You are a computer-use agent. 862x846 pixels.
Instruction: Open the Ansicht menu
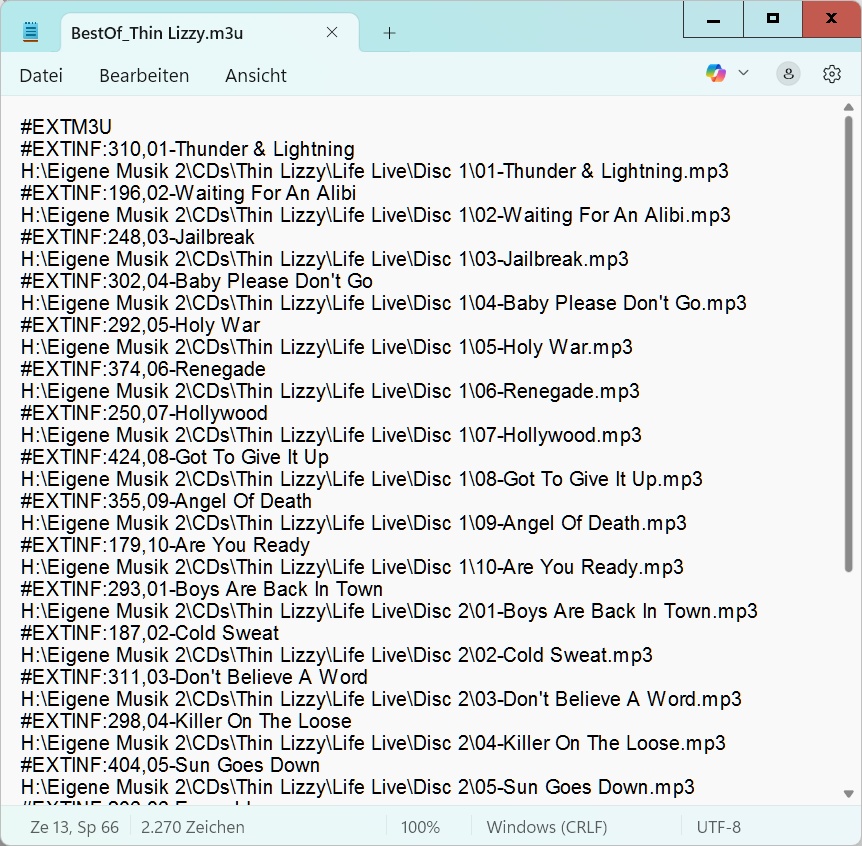(256, 75)
